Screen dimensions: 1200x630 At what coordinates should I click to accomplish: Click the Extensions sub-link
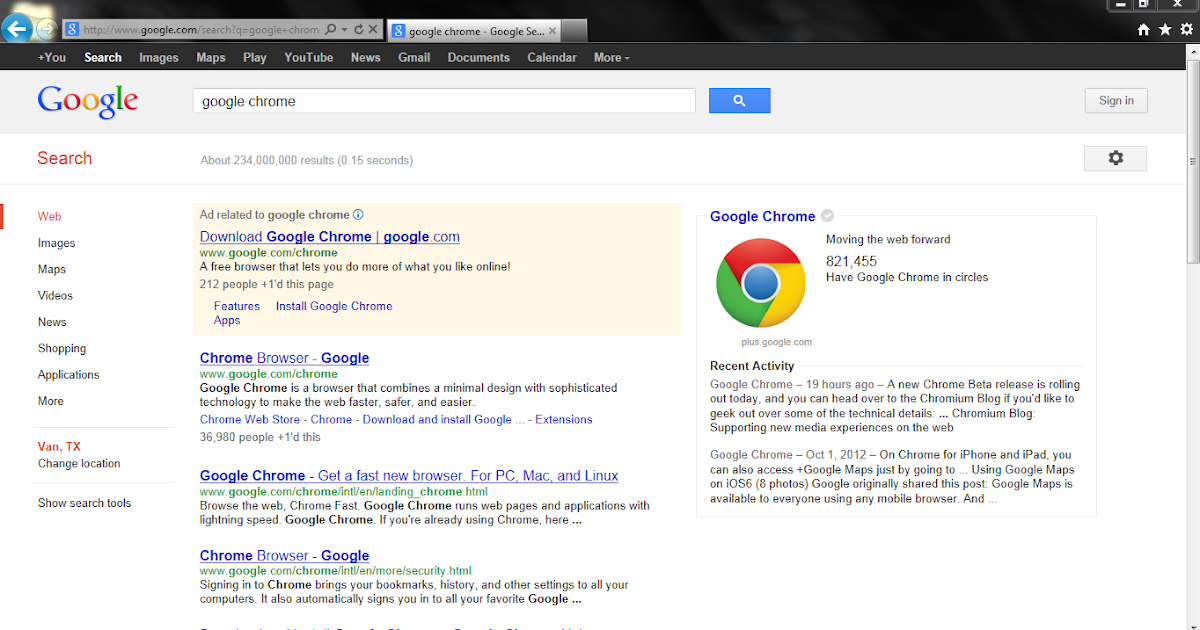tap(564, 419)
